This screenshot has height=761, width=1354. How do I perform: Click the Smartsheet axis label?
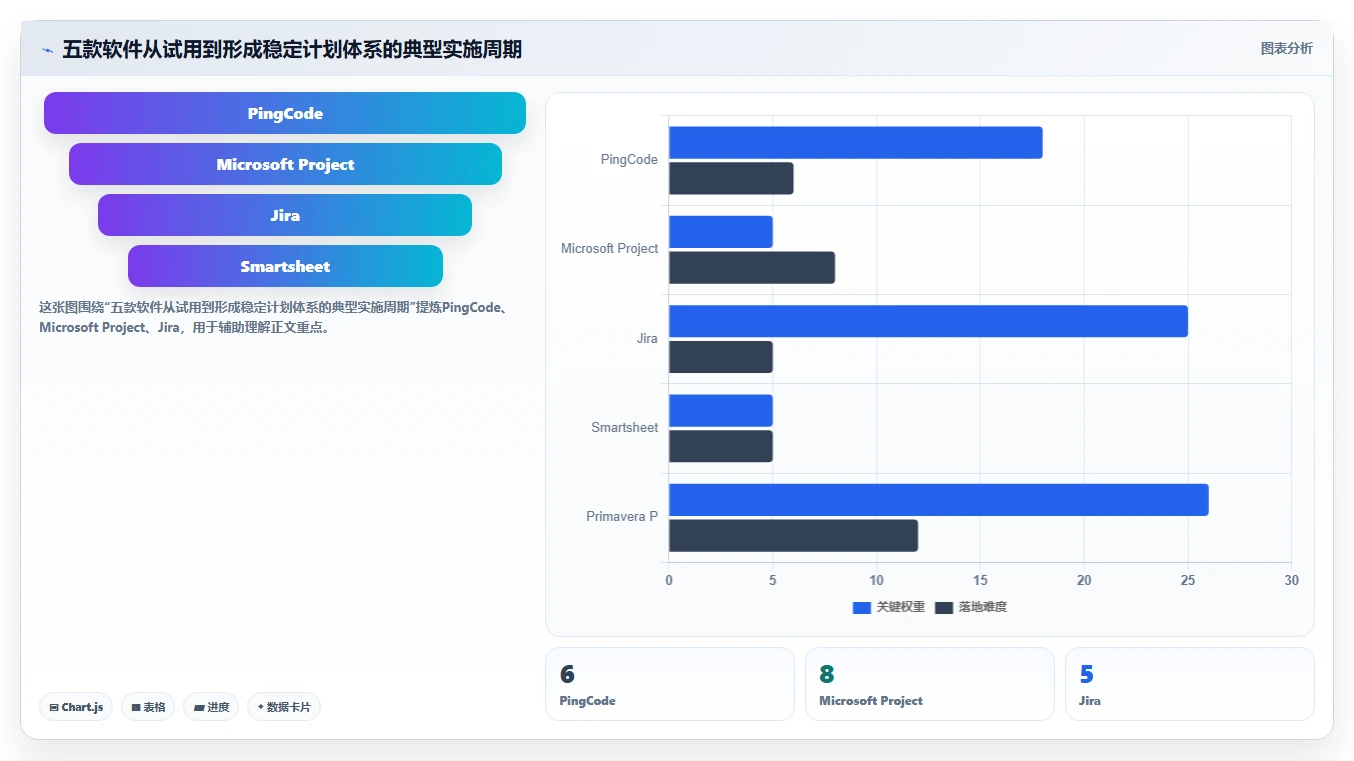(625, 428)
